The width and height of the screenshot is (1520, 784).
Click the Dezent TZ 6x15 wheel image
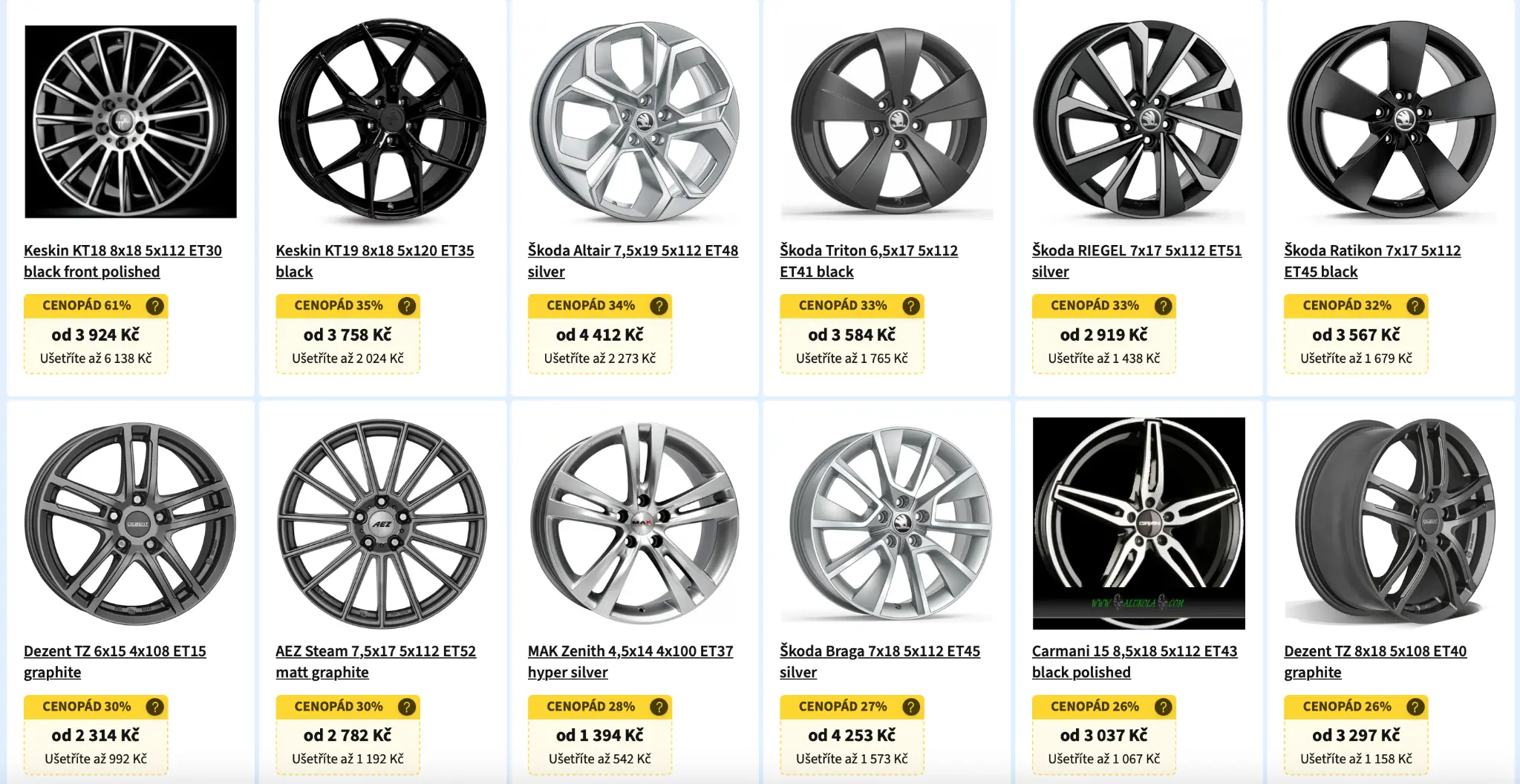(x=130, y=523)
